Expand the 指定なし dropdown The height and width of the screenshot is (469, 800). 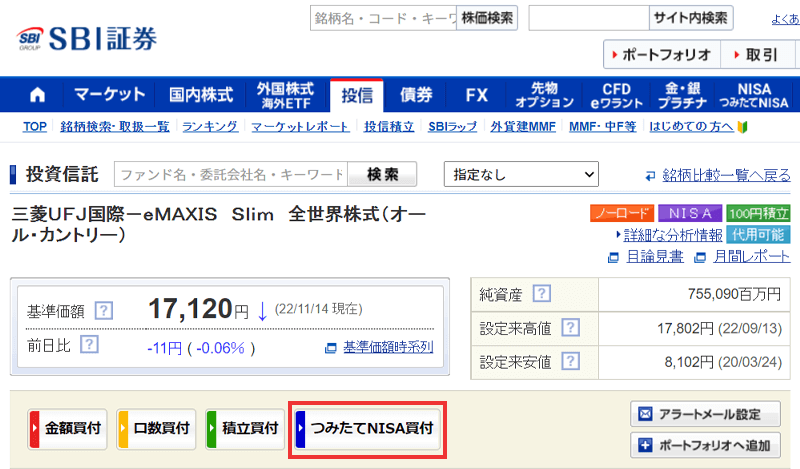(x=521, y=175)
